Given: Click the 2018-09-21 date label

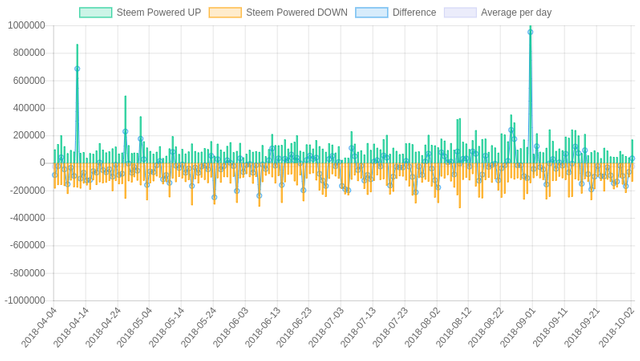Looking at the screenshot, I should (x=582, y=328).
